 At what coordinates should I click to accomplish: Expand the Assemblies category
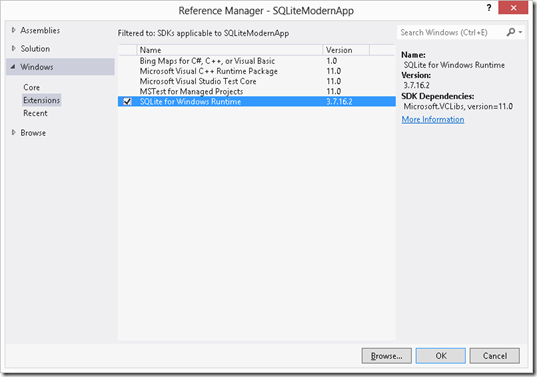pyautogui.click(x=14, y=30)
